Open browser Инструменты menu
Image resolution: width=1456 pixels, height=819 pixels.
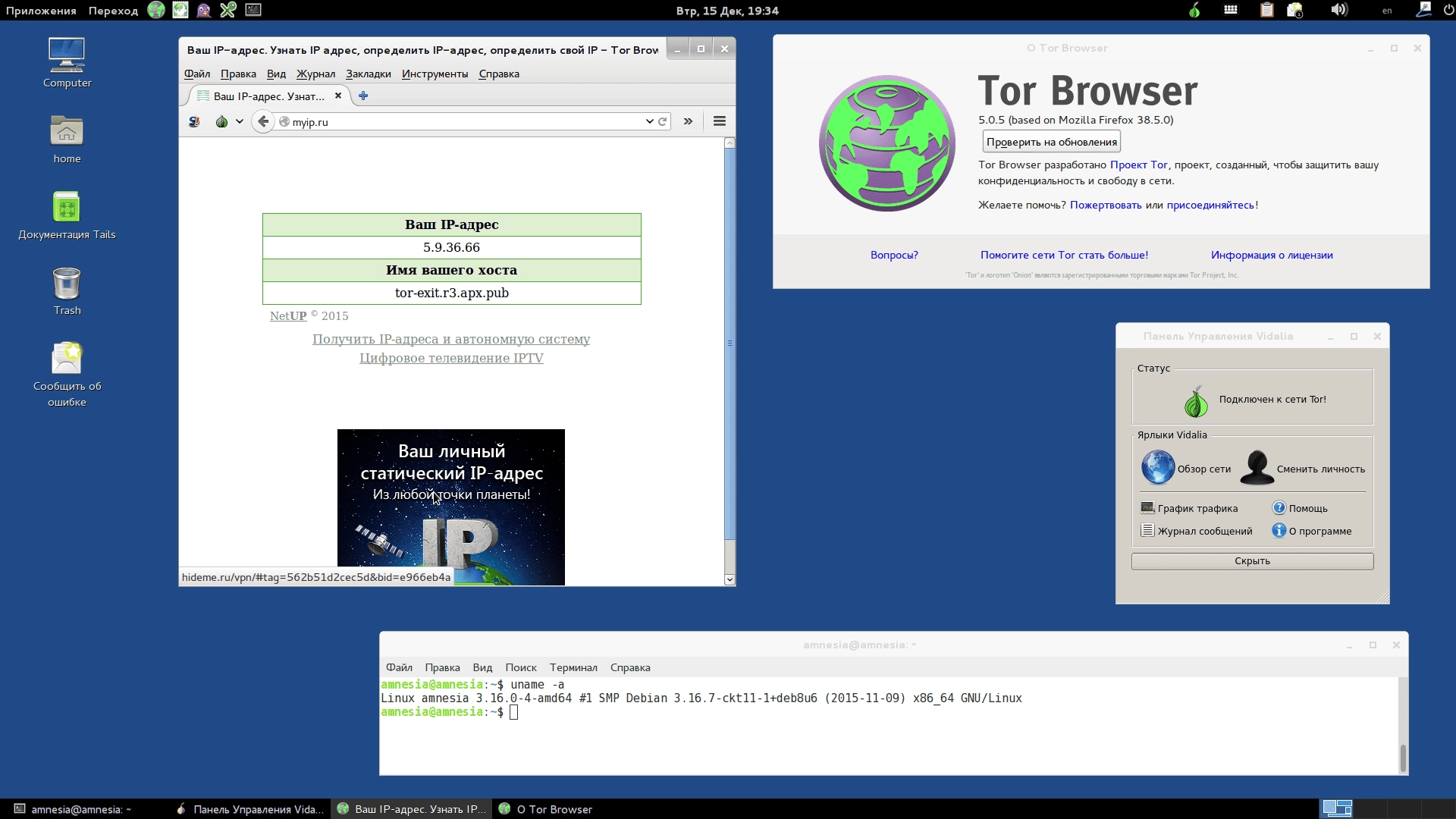(435, 74)
